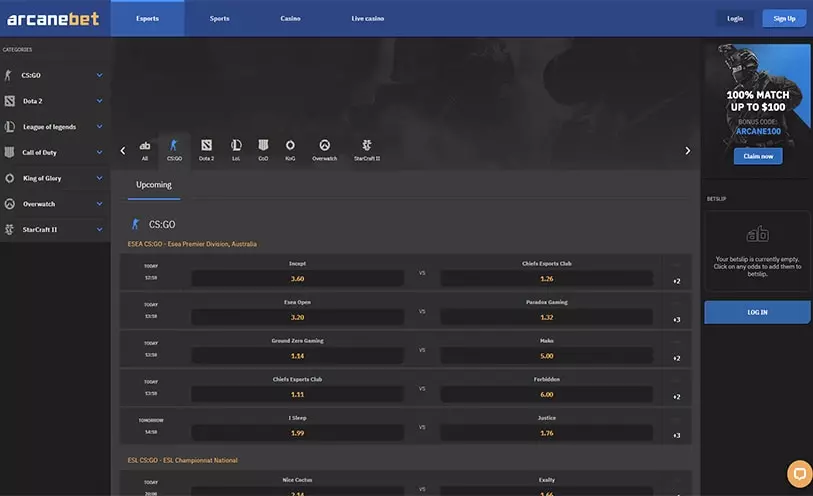
Task: Click the arcanebet logo
Action: [x=53, y=19]
